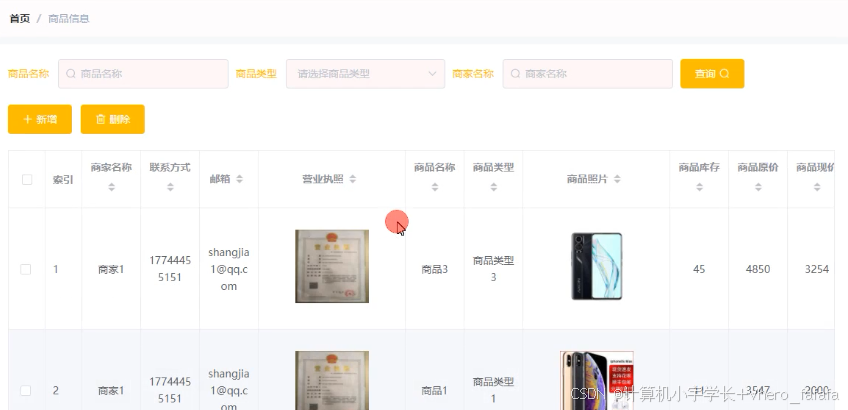Viewport: 848px width, 410px height.
Task: Open the 请选择商品类型 dropdown
Action: tap(366, 74)
